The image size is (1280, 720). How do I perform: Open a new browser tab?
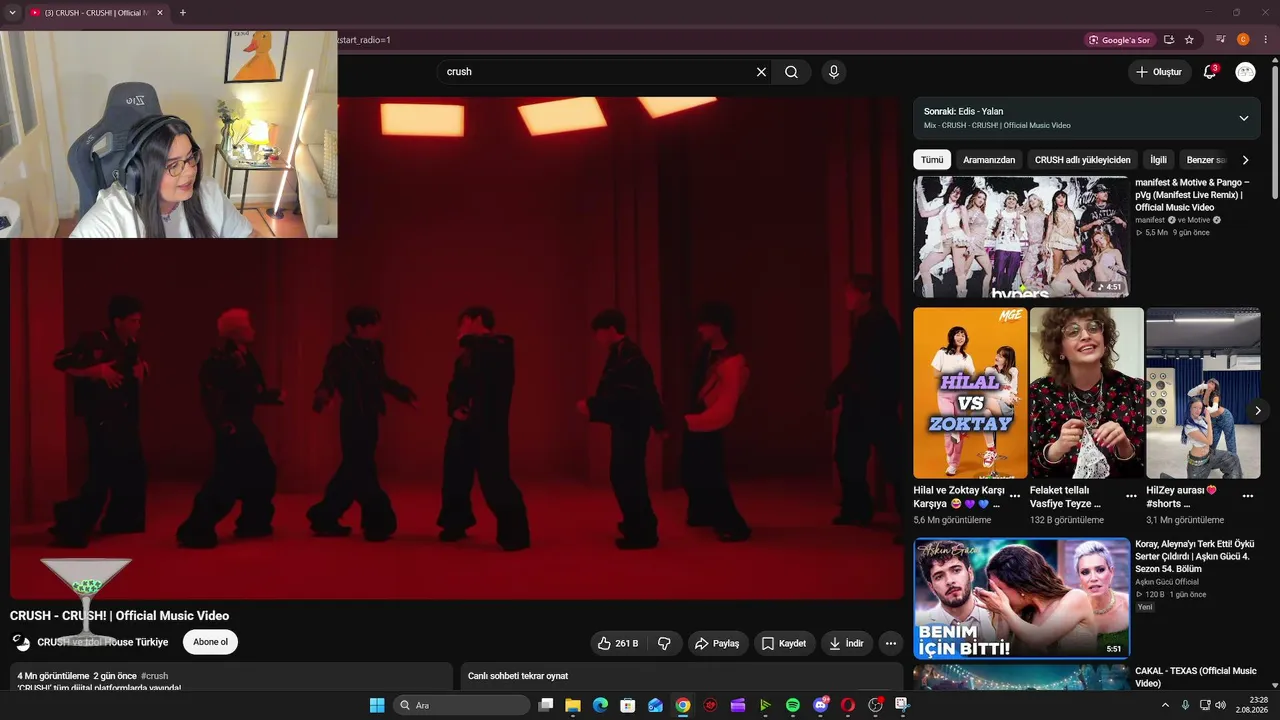coord(182,13)
